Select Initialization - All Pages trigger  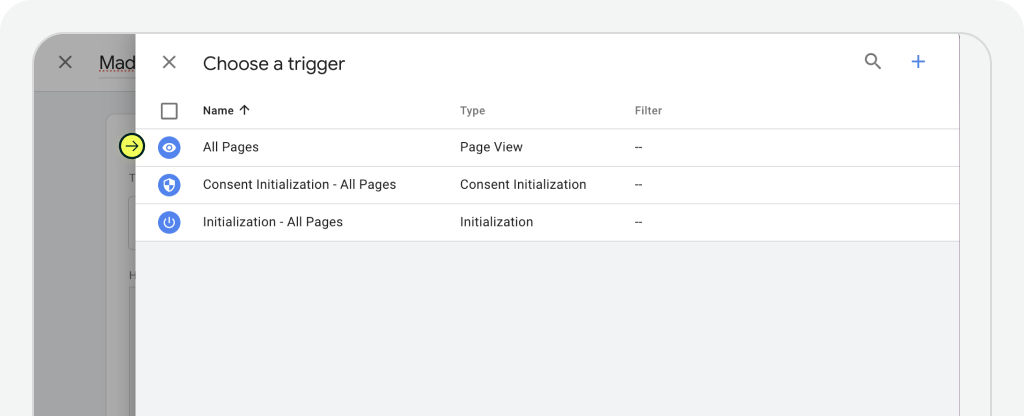point(272,222)
